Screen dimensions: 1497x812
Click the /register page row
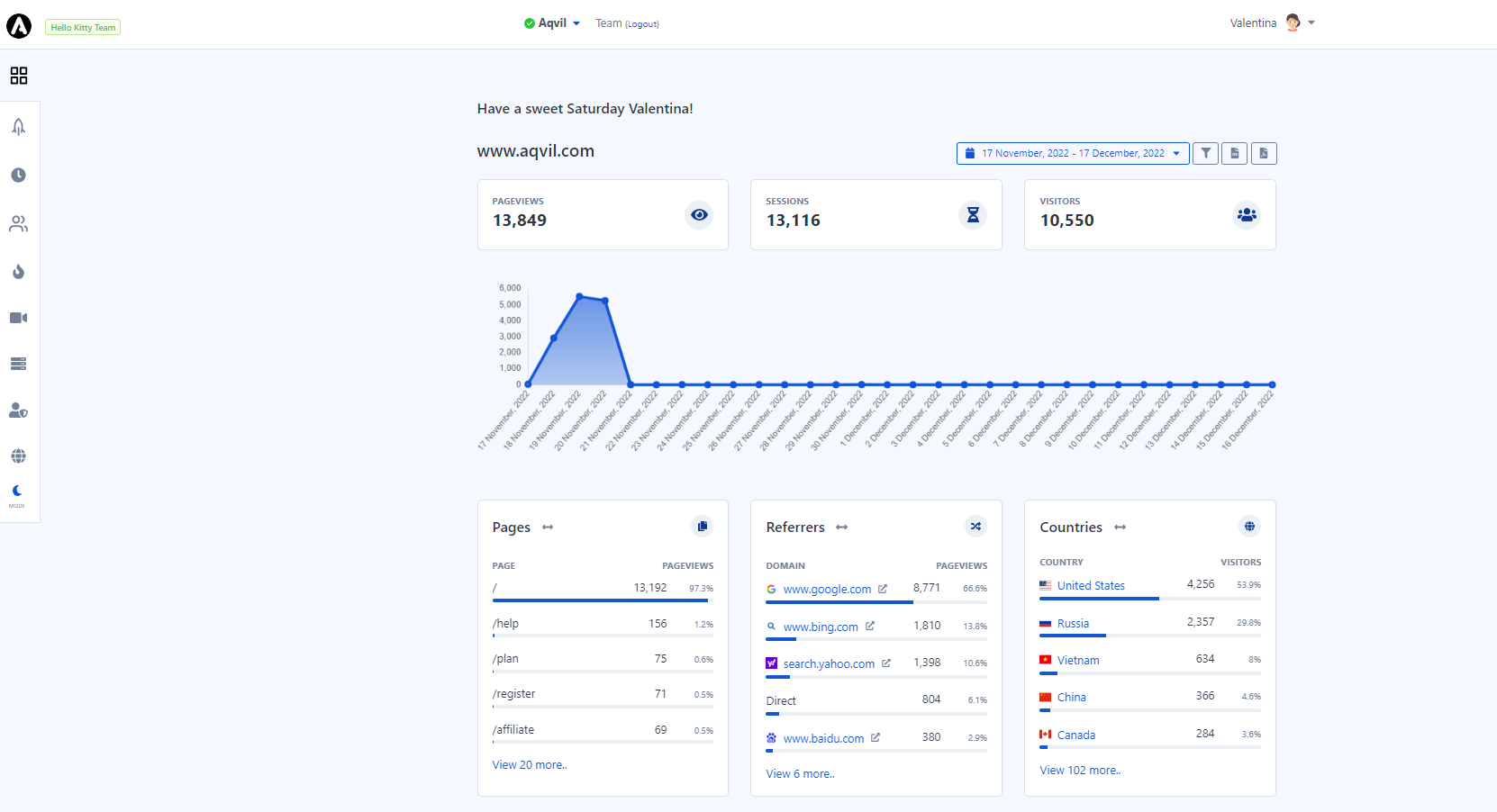(x=603, y=697)
